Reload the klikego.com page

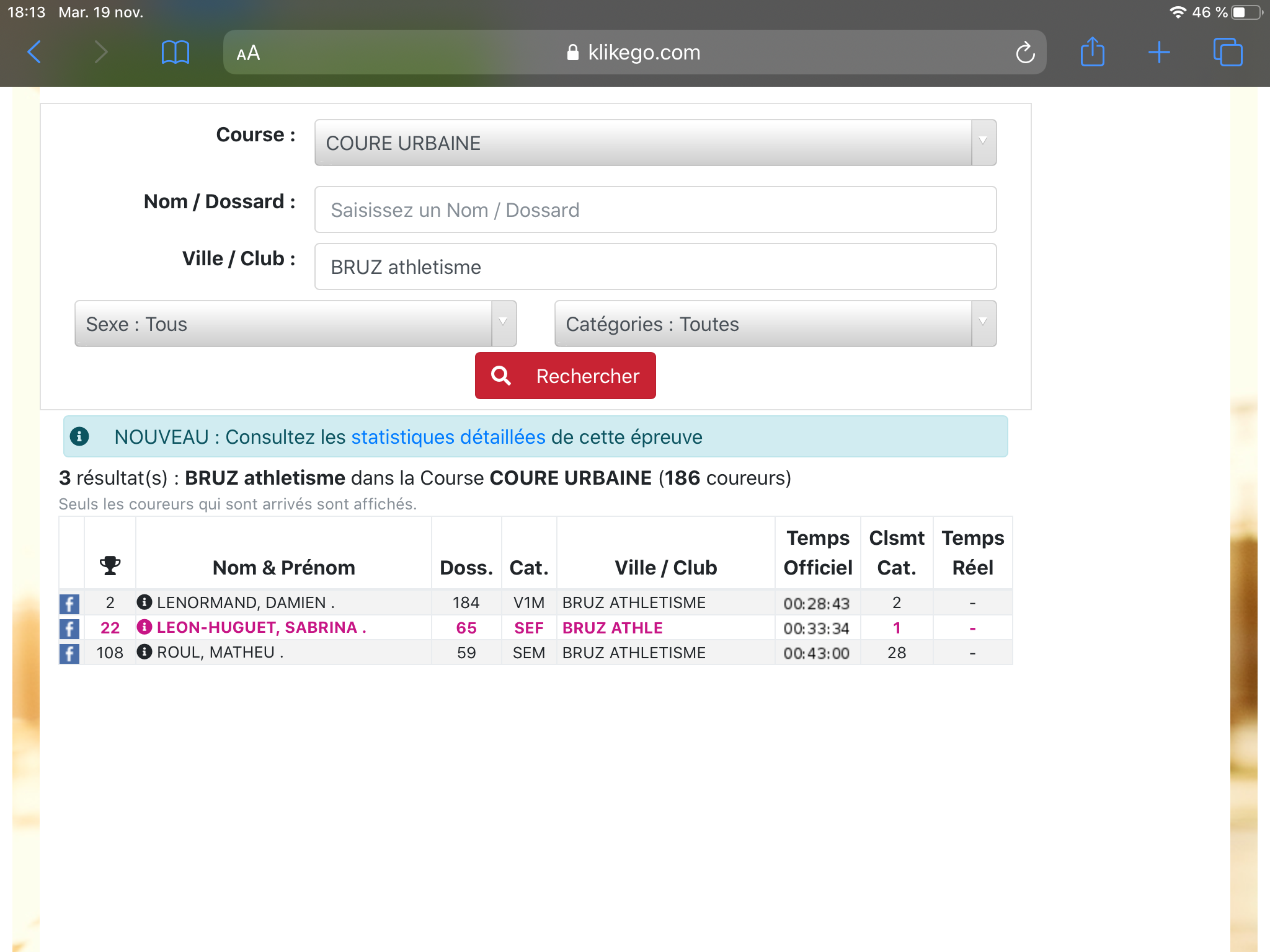click(x=1025, y=53)
